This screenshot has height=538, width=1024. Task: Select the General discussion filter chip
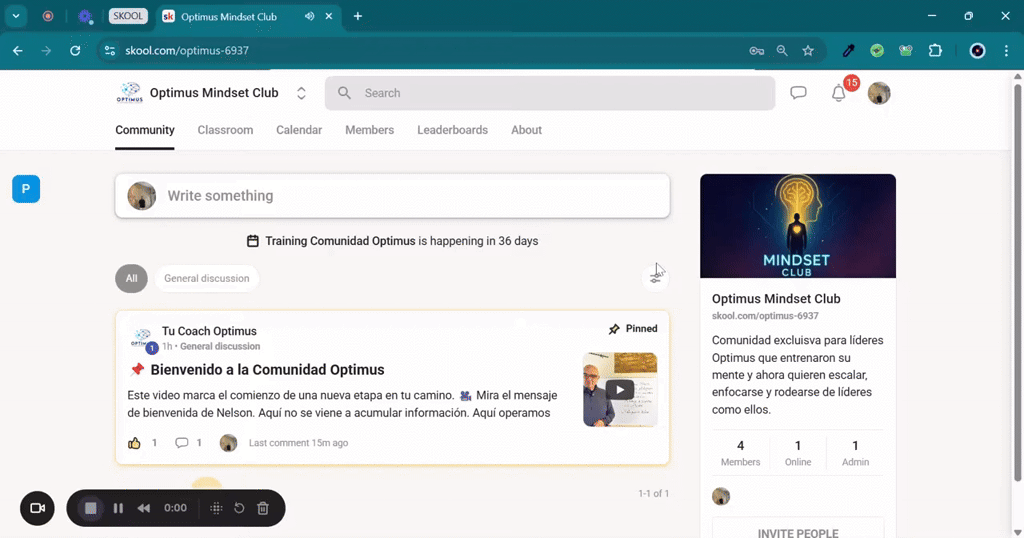point(206,278)
